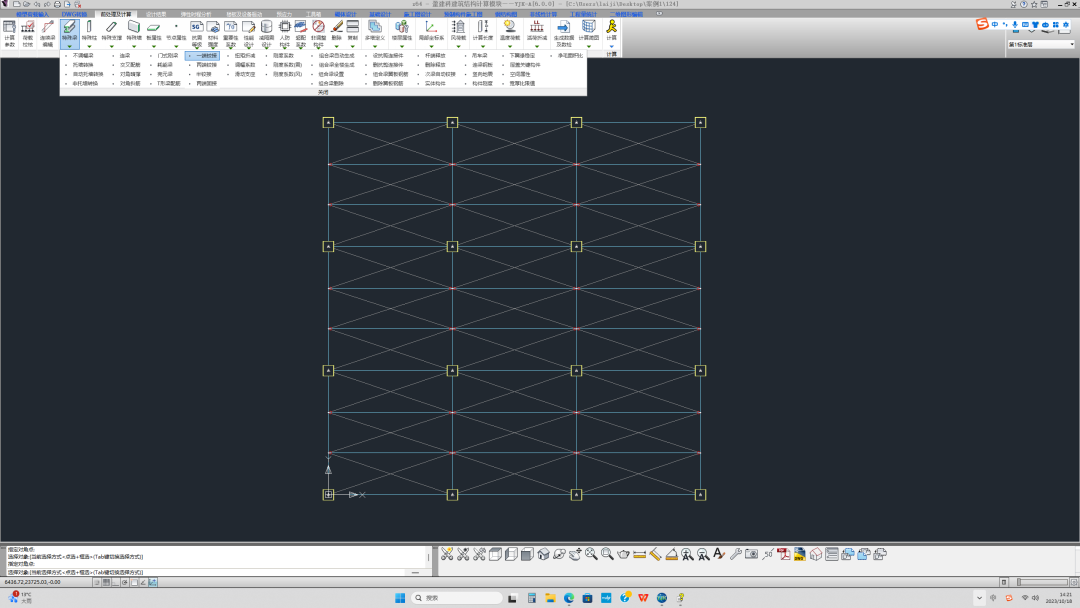
Task: Expand the dropdown arrow under 楼层属性
Action: [402, 46]
